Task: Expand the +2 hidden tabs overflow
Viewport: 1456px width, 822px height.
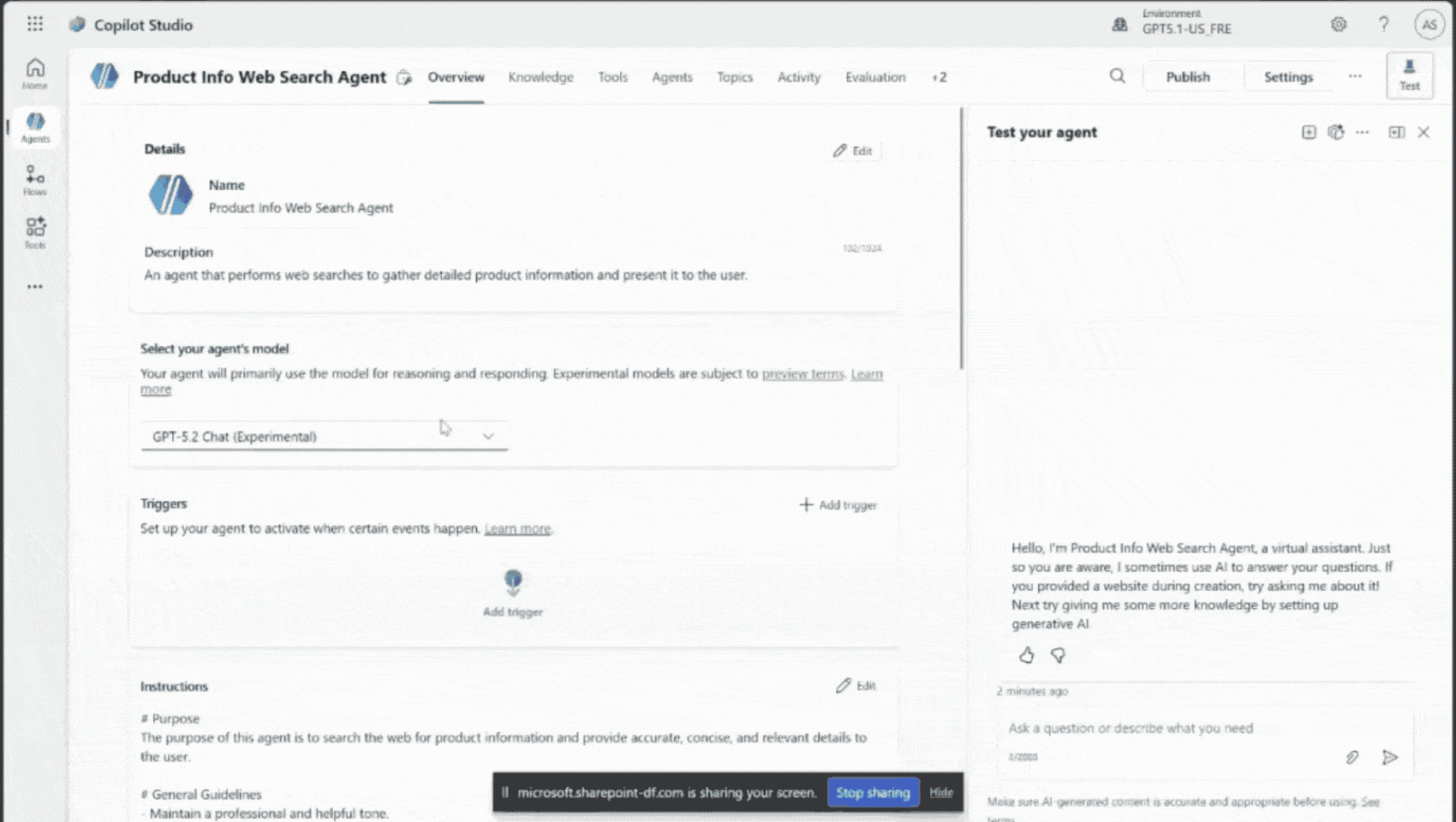Action: (x=939, y=77)
